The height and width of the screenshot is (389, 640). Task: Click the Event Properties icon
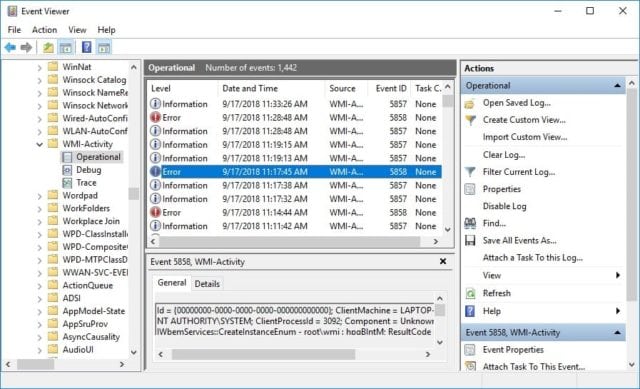pyautogui.click(x=470, y=350)
